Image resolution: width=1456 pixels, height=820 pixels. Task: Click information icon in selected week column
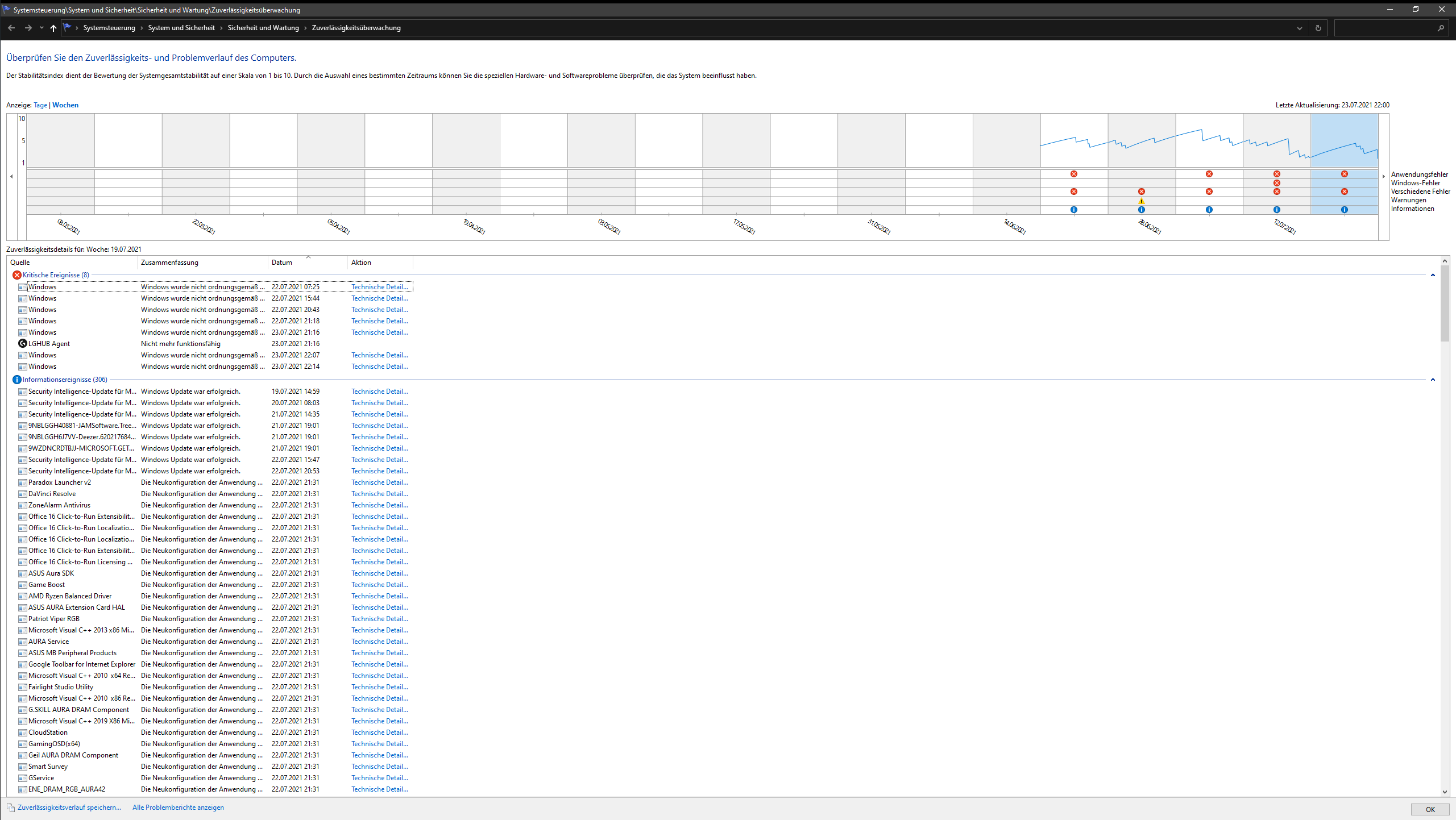coord(1344,210)
